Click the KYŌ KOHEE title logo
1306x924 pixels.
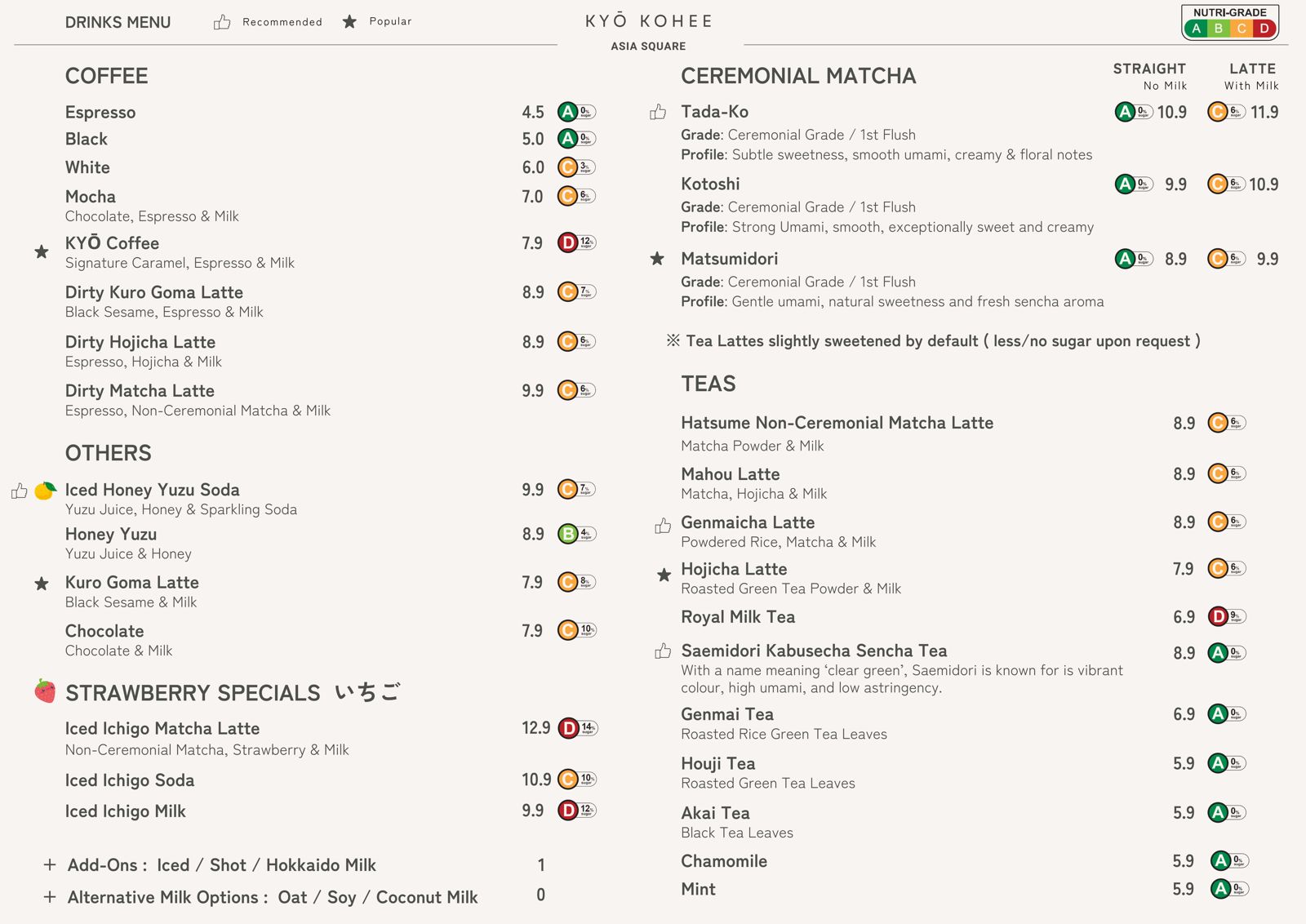point(649,21)
